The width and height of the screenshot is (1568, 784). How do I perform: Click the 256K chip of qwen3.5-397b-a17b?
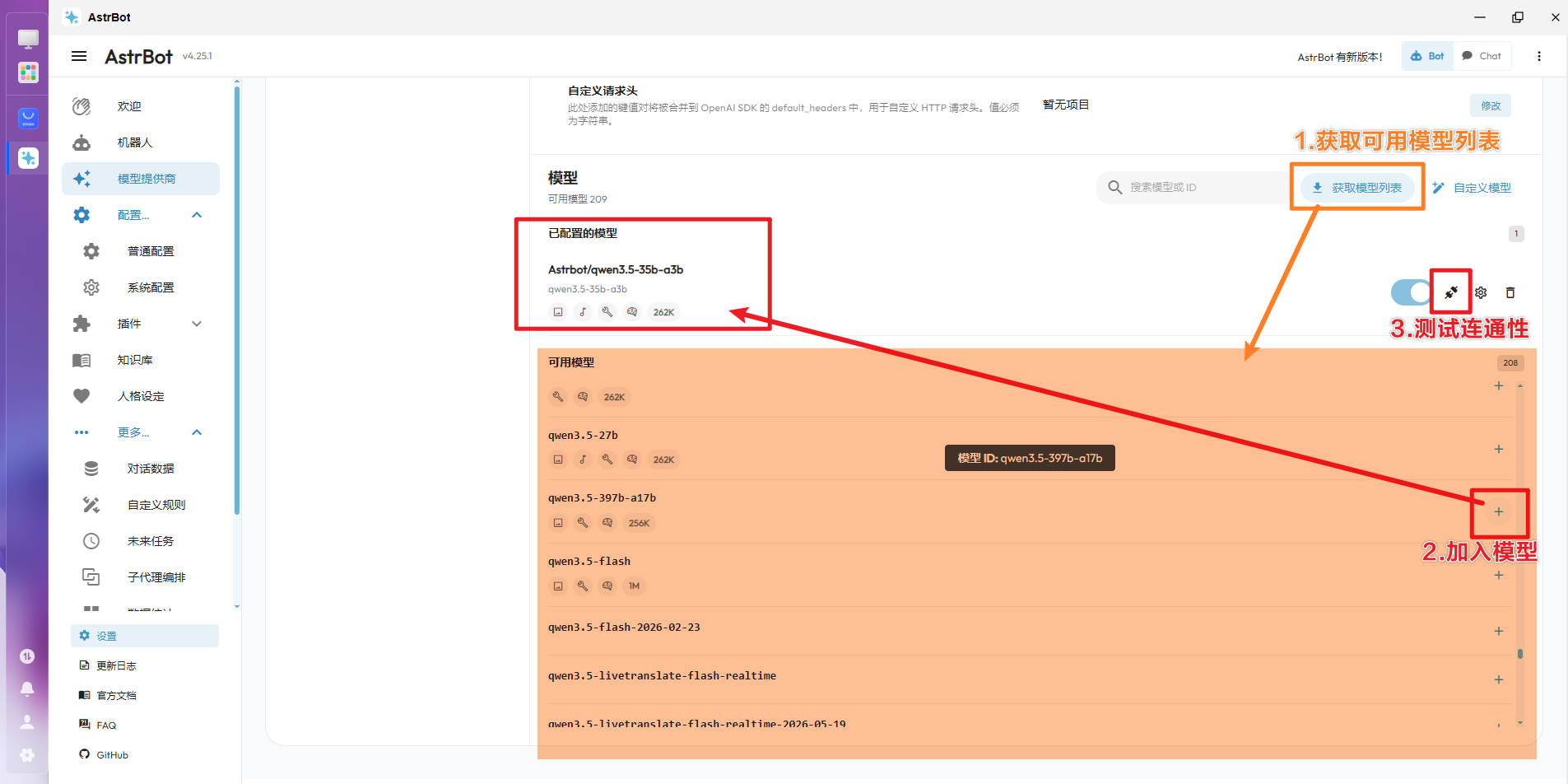click(639, 523)
